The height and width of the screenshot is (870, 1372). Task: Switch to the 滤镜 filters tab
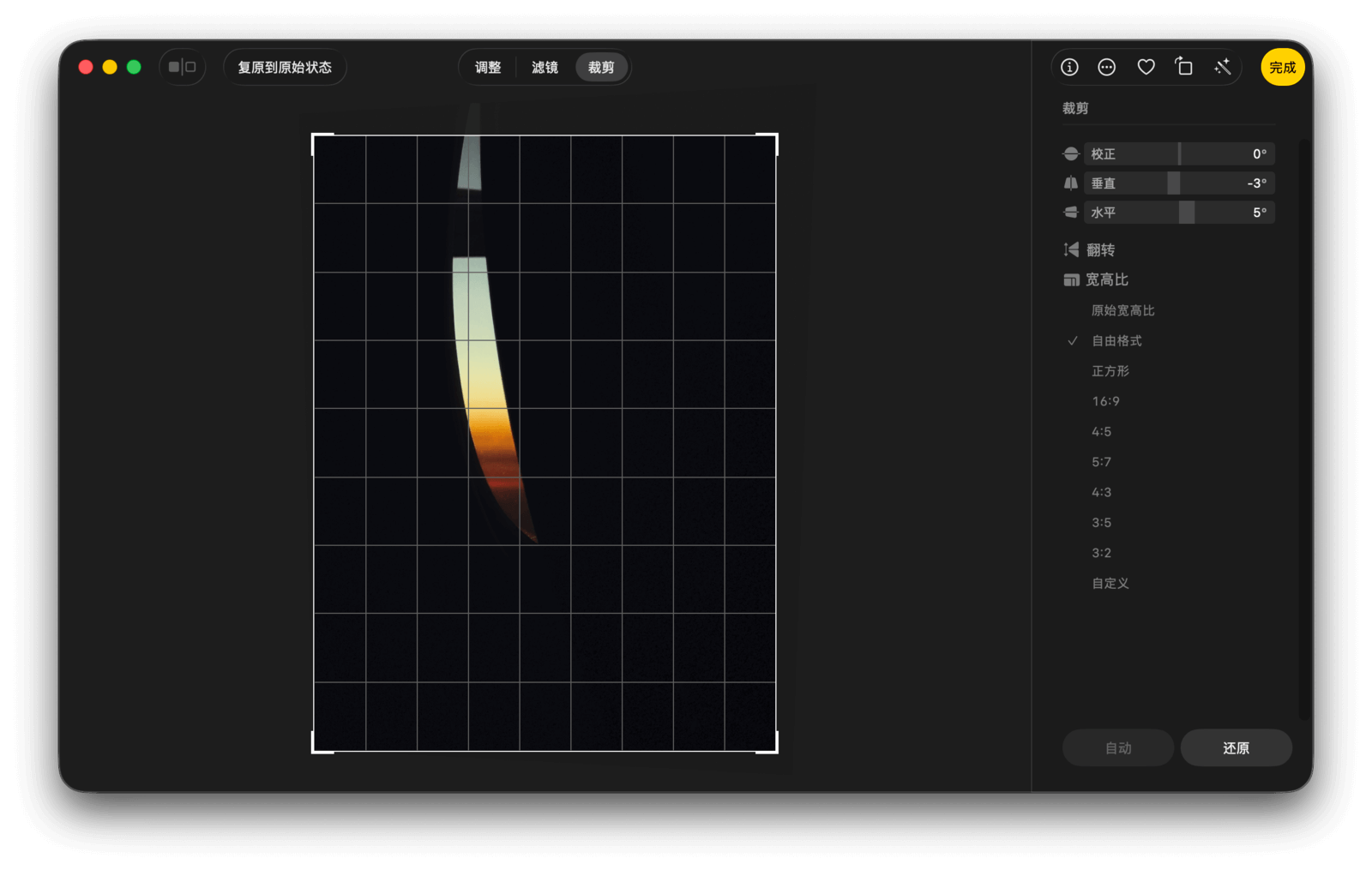pos(545,67)
